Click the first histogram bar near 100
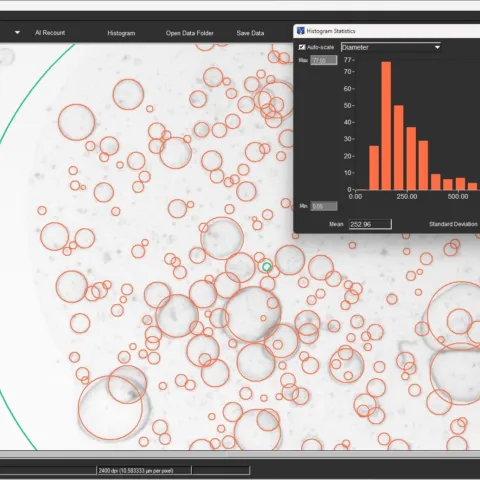This screenshot has width=480, height=480. [374, 168]
